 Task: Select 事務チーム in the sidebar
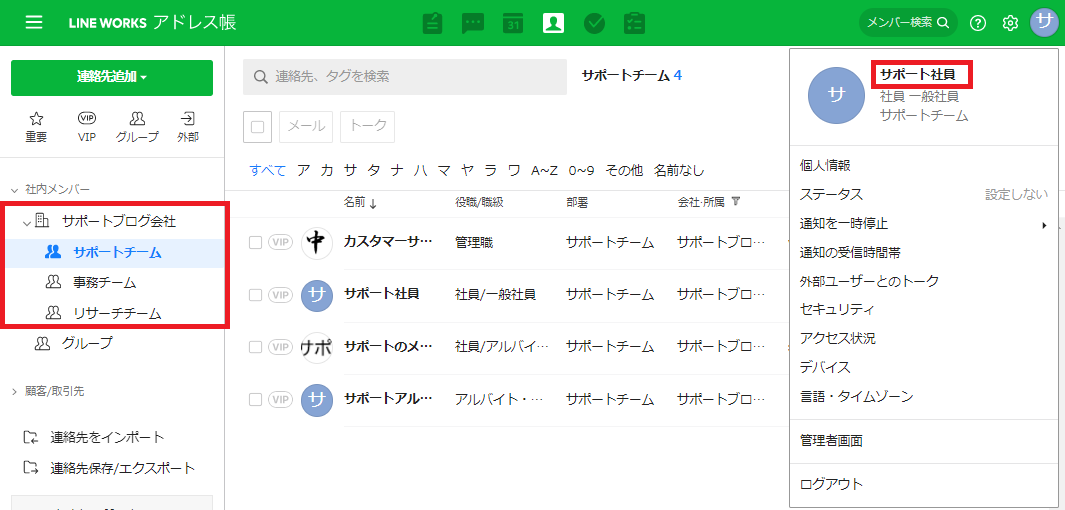coord(104,283)
